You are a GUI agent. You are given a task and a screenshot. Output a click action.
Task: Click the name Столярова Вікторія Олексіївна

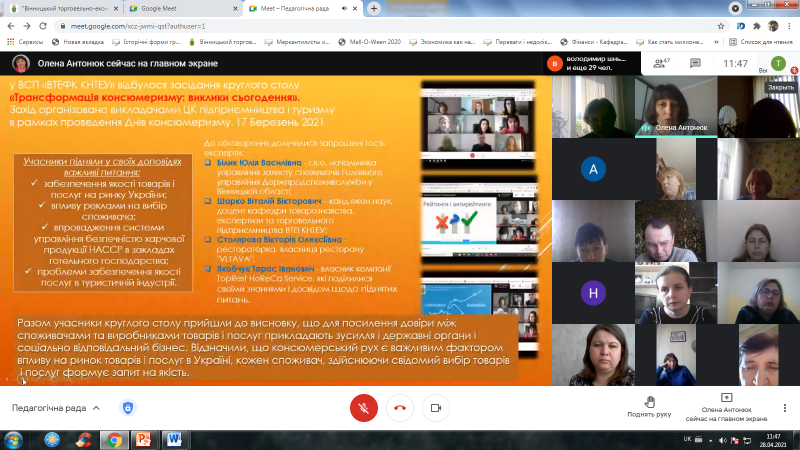pos(279,239)
